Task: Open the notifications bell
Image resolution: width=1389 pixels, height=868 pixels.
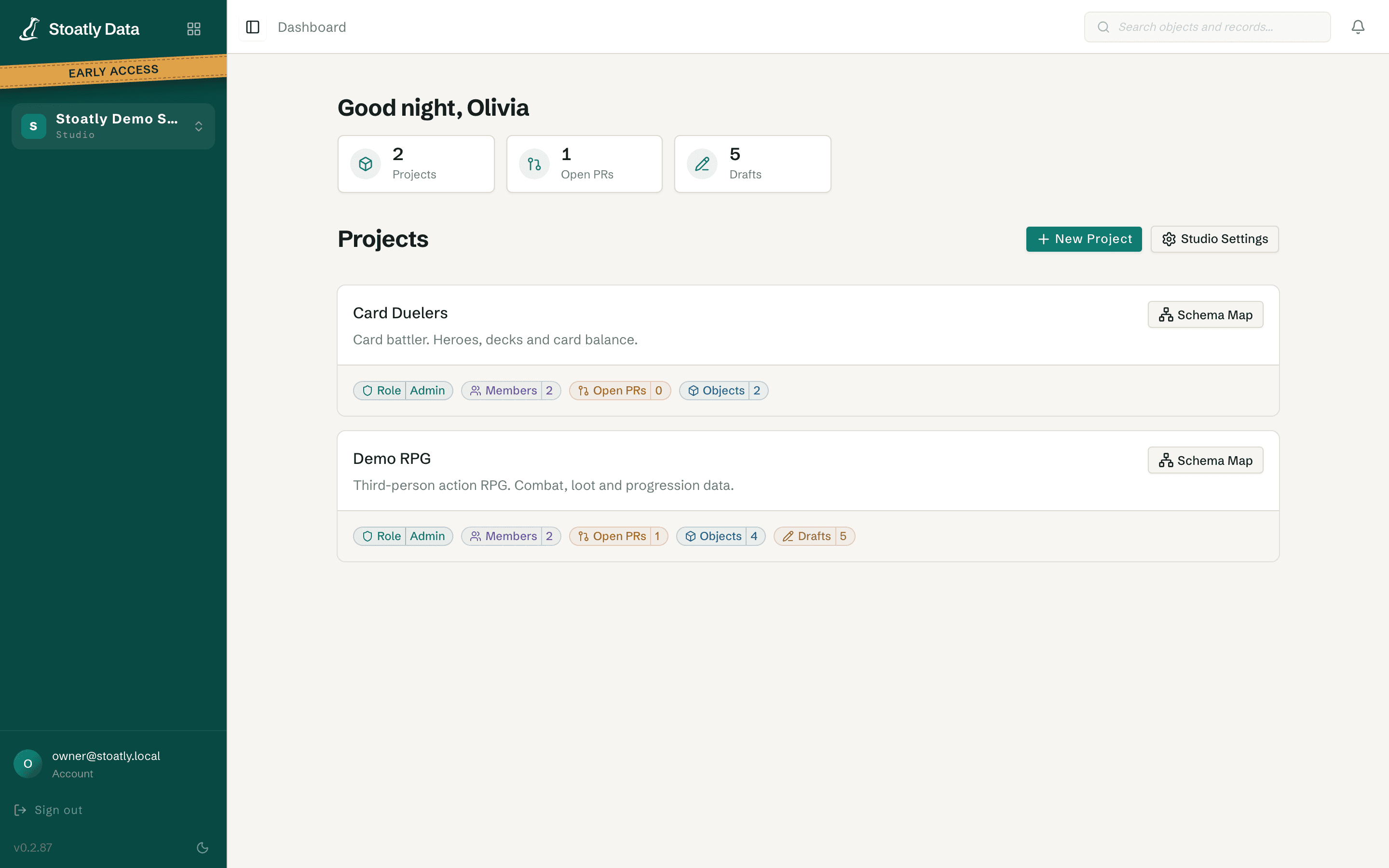Action: [x=1358, y=27]
